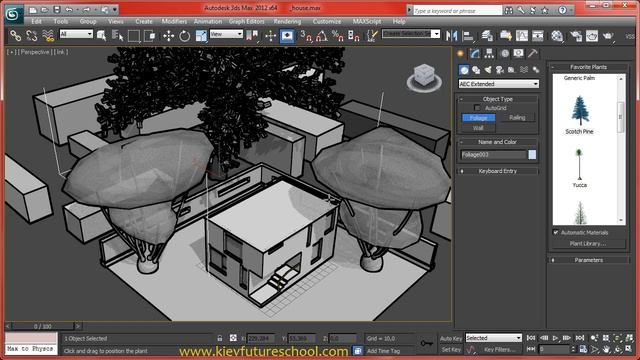Select the Unlink Selection tool
Image resolution: width=640 pixels, height=360 pixels.
coord(32,36)
